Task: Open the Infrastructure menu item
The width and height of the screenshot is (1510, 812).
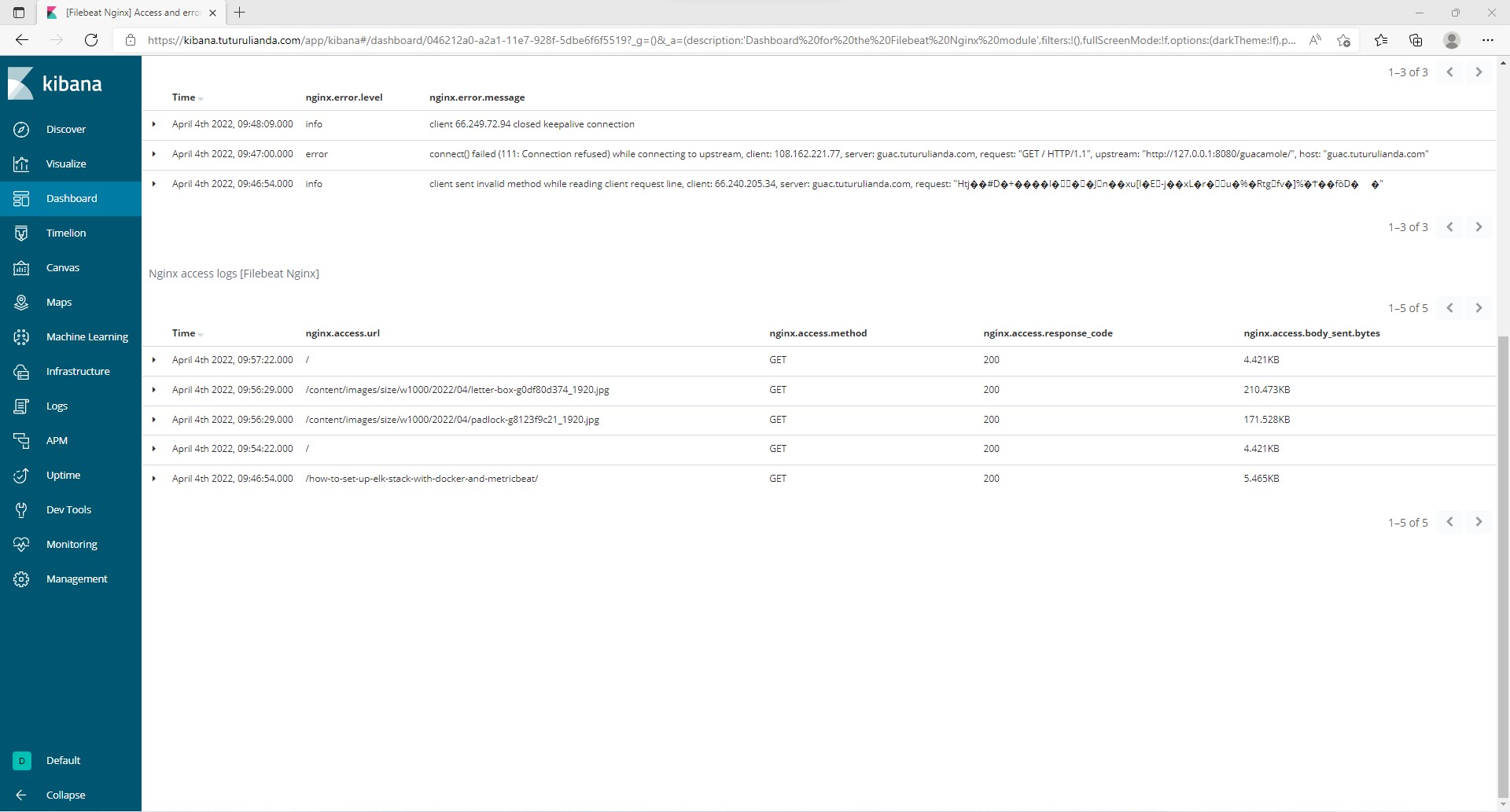Action: (71, 371)
